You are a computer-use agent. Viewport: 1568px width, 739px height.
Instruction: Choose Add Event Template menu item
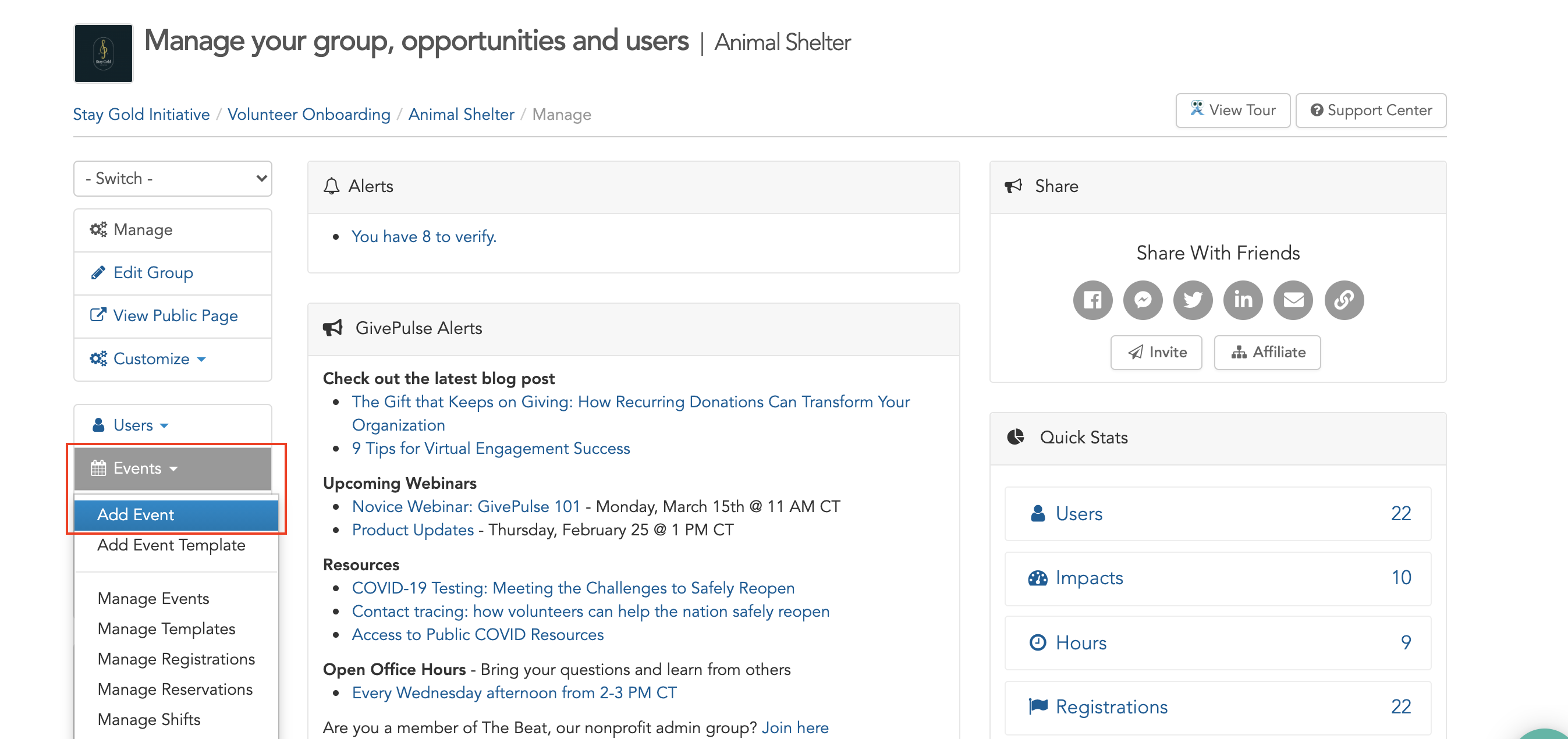(171, 545)
